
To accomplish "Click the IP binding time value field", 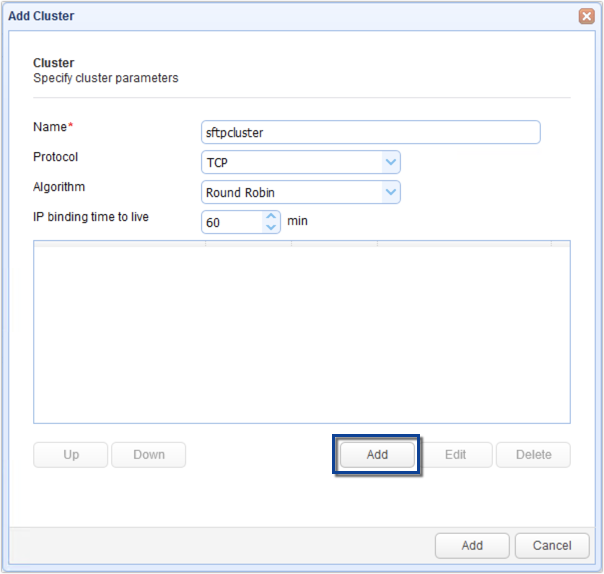I will pyautogui.click(x=230, y=222).
